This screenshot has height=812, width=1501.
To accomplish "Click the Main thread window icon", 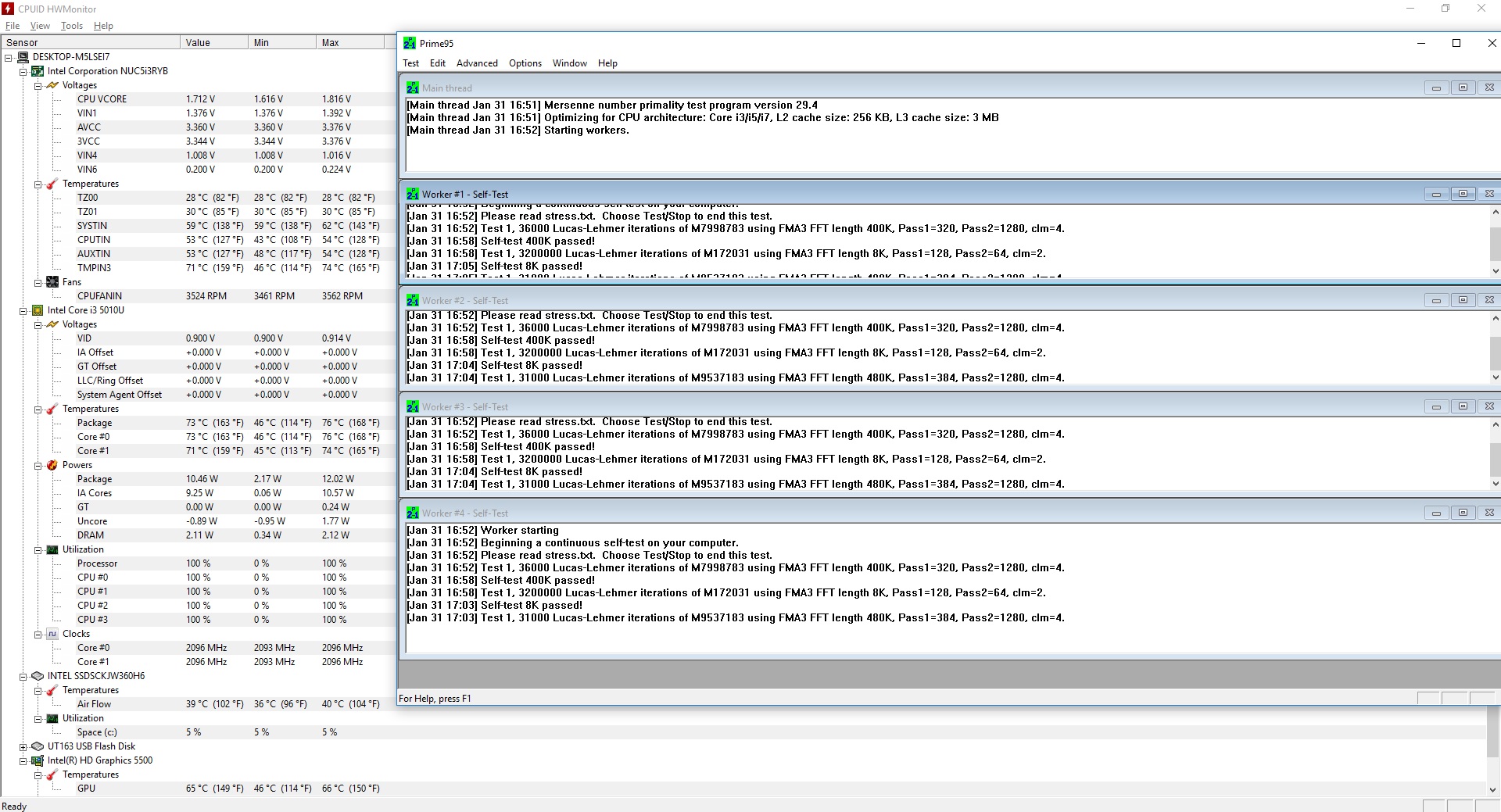I will 412,88.
